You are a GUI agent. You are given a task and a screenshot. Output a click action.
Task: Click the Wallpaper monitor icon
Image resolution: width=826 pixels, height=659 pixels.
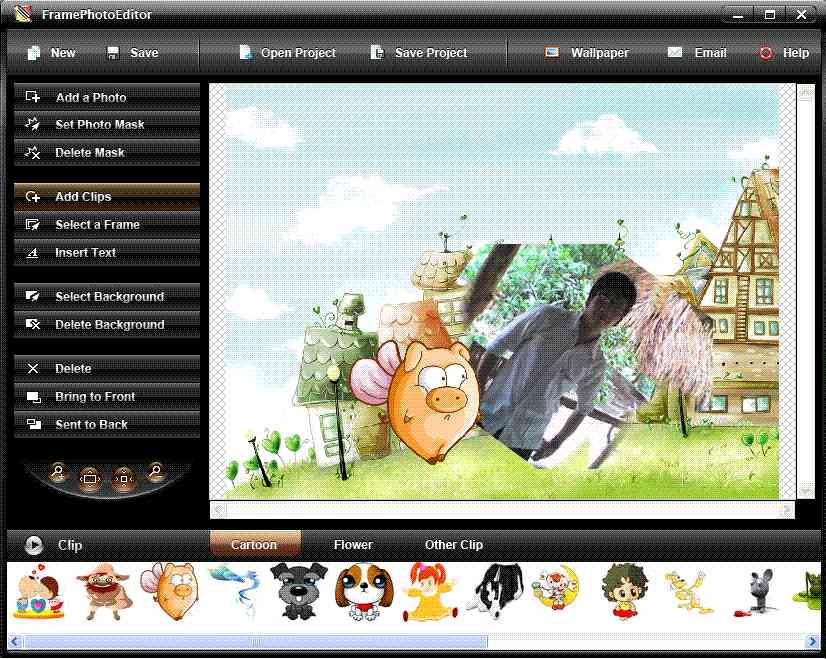(x=552, y=53)
